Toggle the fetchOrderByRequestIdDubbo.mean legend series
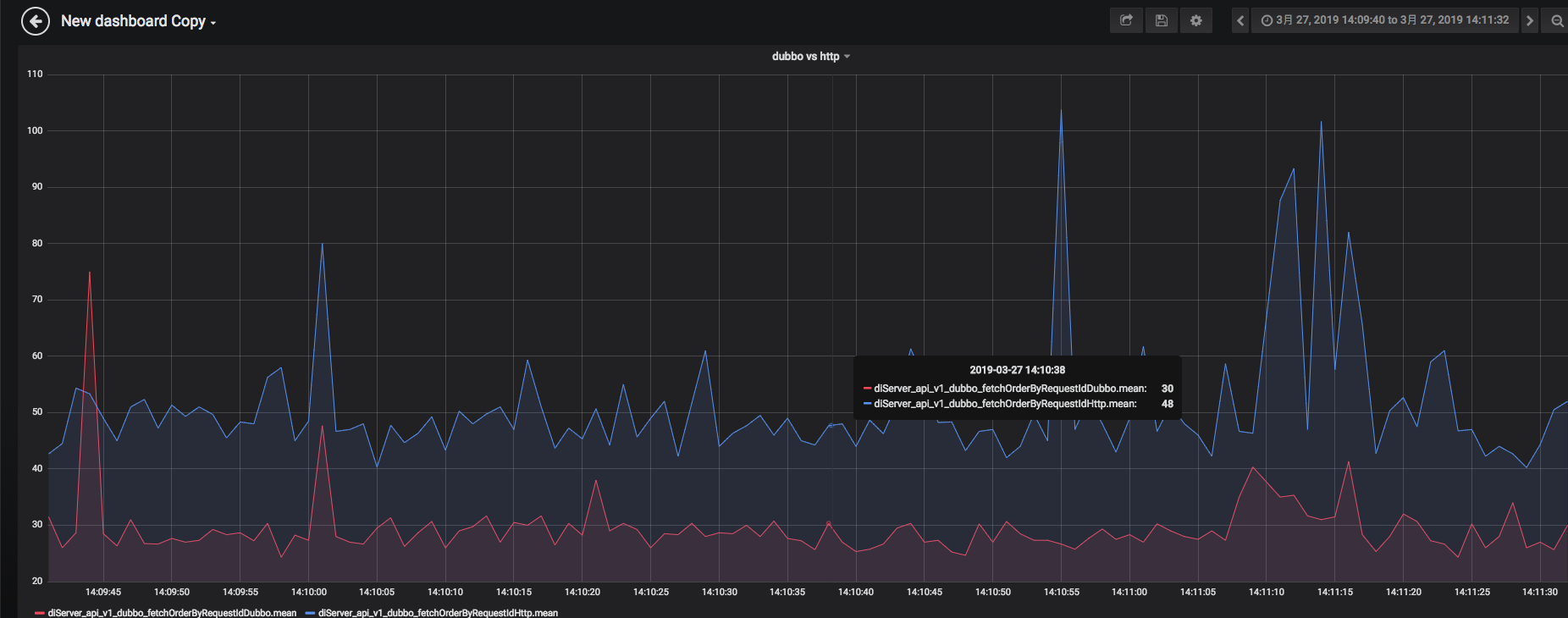 click(172, 613)
